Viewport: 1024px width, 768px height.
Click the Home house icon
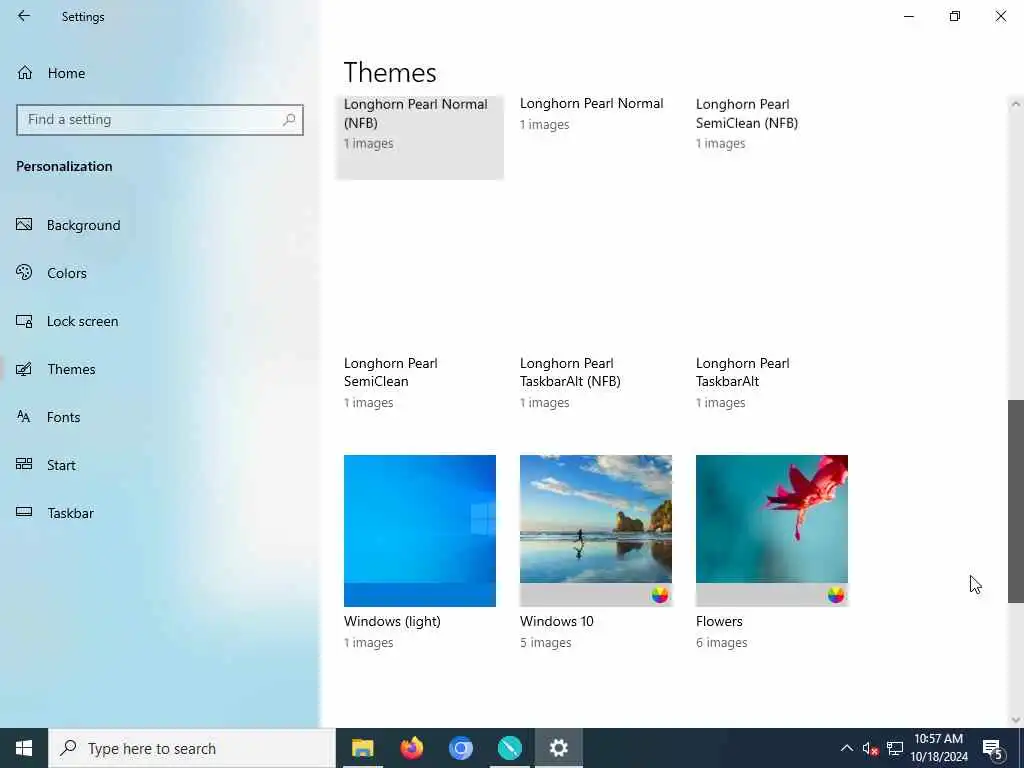[x=25, y=73]
